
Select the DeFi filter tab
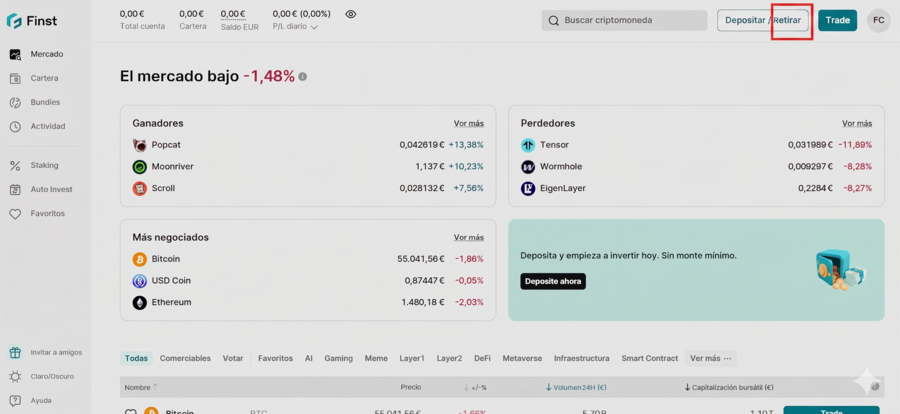pos(483,358)
